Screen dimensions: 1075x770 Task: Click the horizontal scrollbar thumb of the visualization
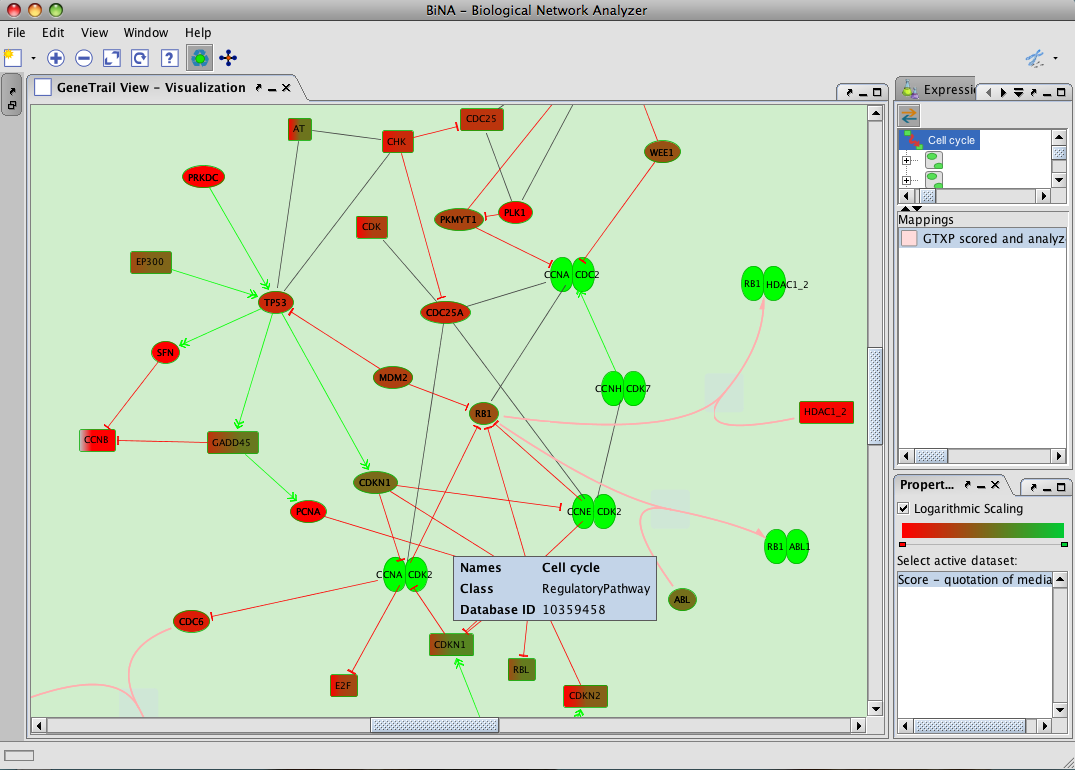(x=435, y=725)
